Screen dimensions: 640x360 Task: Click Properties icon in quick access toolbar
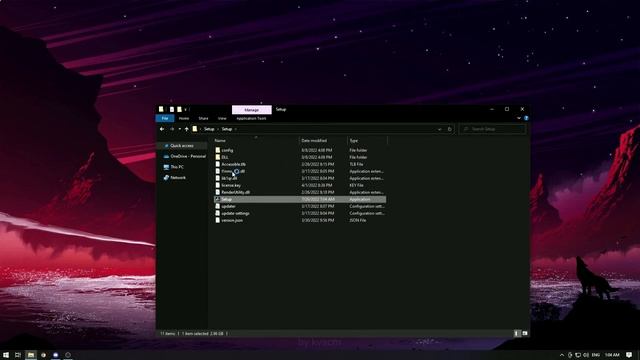point(172,109)
